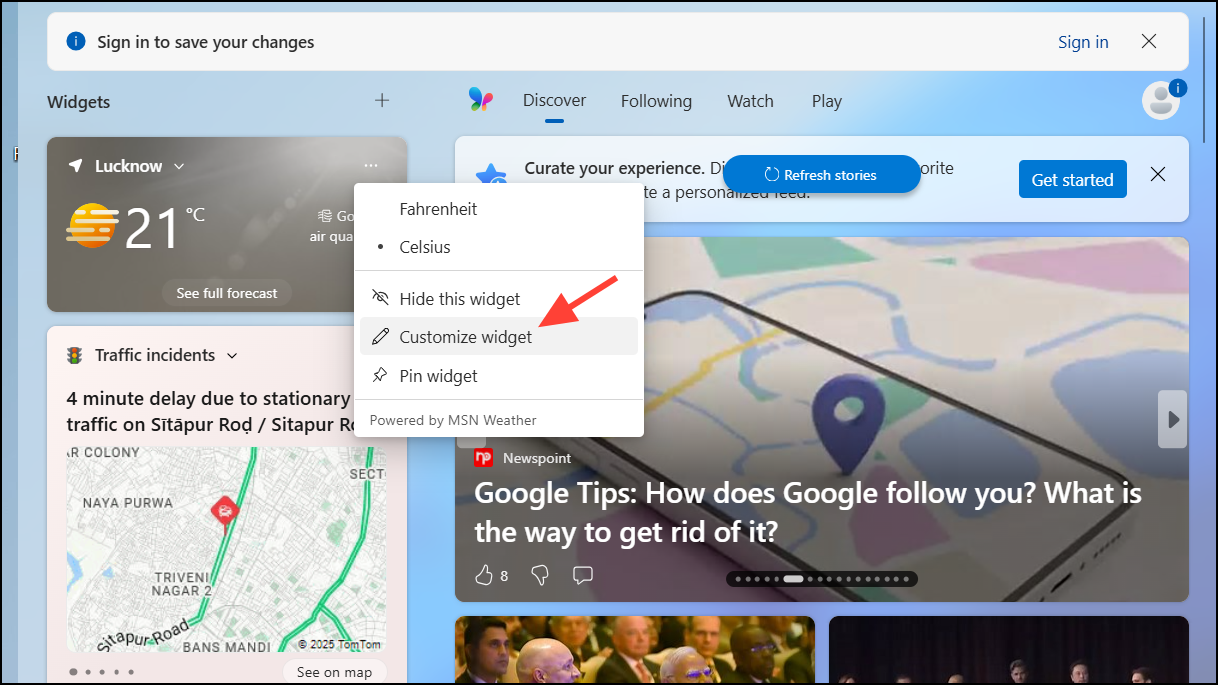1218x685 pixels.
Task: Click the user profile avatar icon
Action: [1161, 100]
